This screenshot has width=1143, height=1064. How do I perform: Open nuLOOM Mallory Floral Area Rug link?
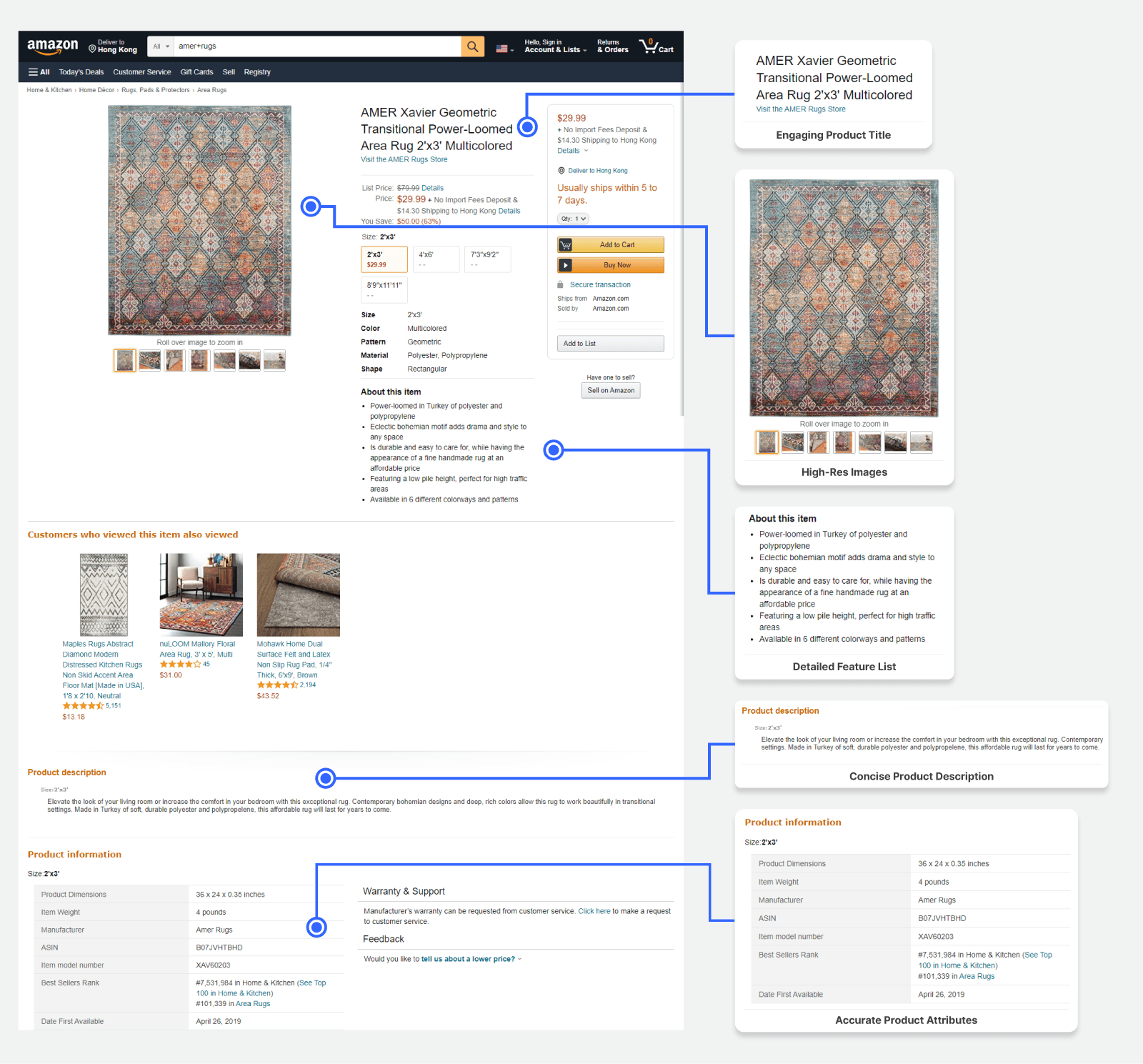click(197, 649)
